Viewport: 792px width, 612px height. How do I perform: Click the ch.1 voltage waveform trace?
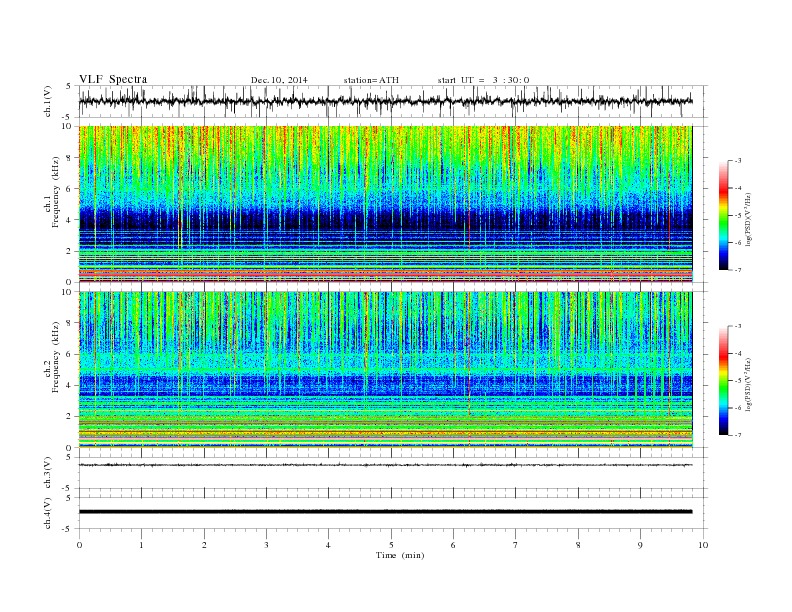(x=385, y=101)
